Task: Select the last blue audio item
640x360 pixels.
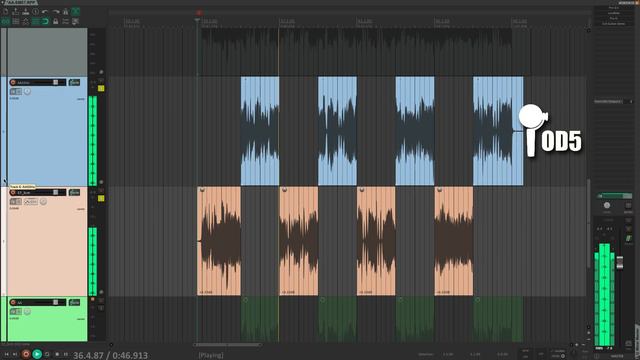Action: coord(498,131)
